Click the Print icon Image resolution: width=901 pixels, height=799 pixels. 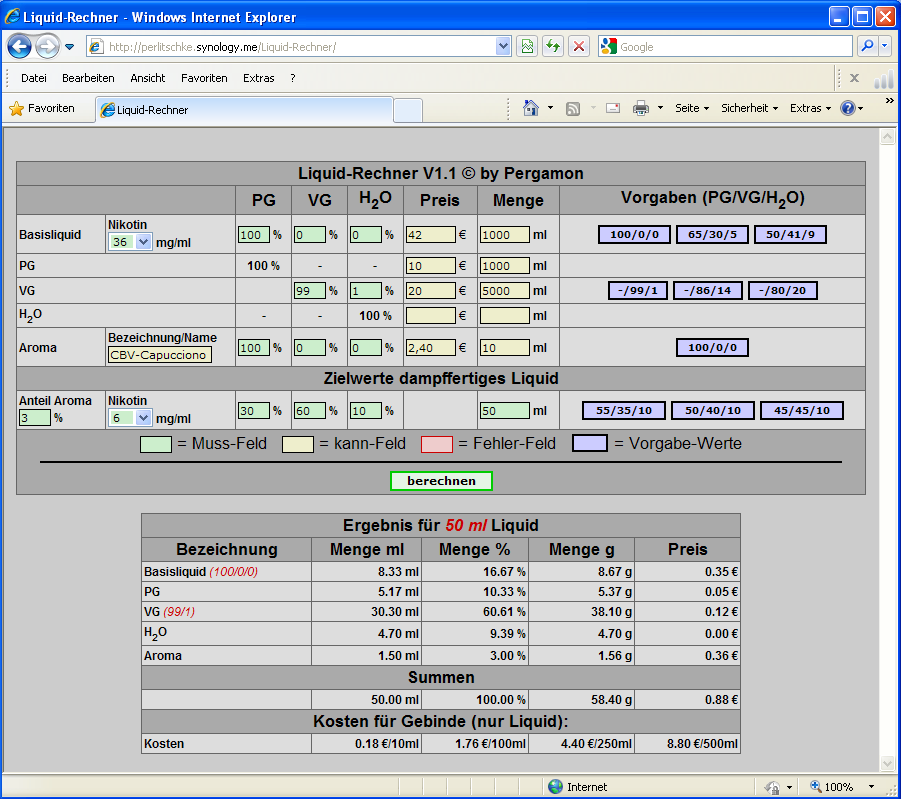641,108
